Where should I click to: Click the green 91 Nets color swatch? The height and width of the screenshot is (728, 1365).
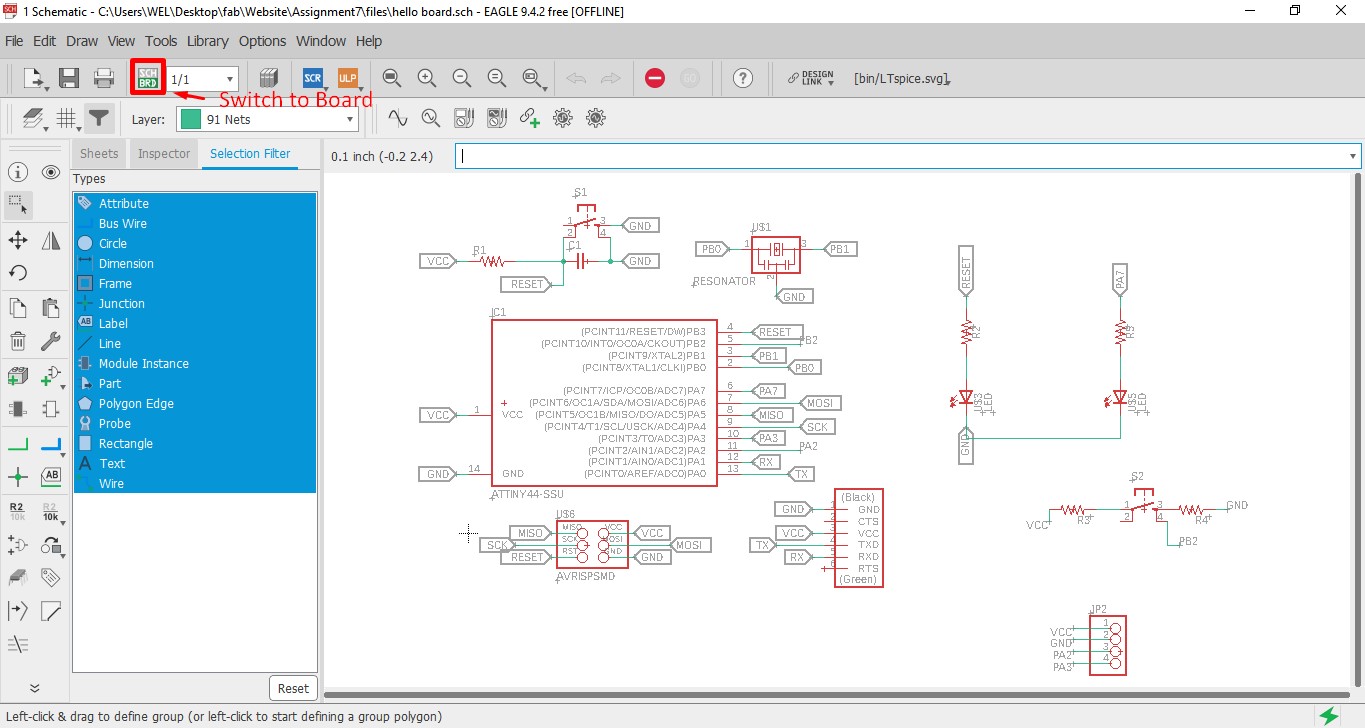click(x=190, y=119)
